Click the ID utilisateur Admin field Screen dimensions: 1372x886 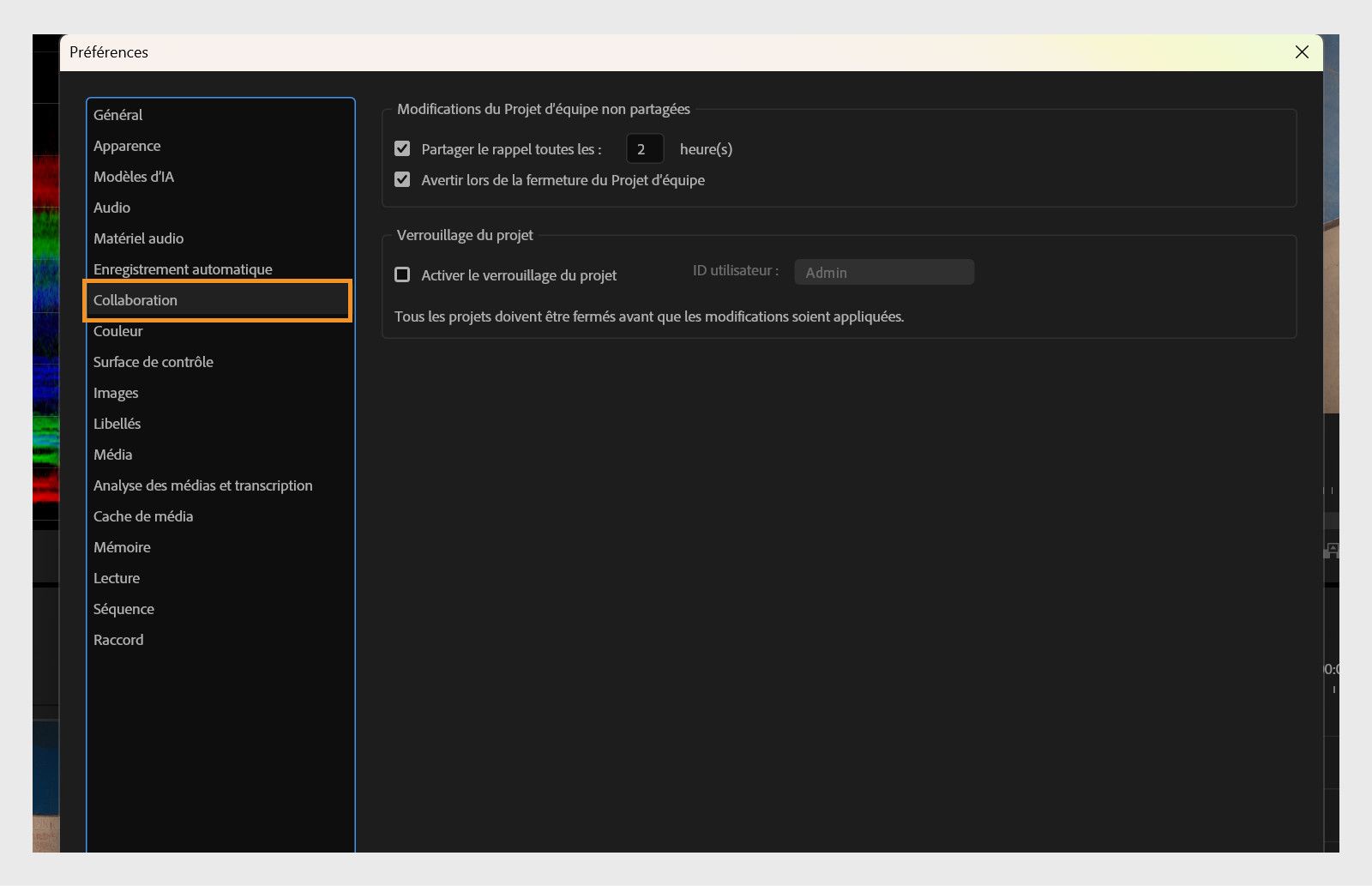[x=884, y=272]
